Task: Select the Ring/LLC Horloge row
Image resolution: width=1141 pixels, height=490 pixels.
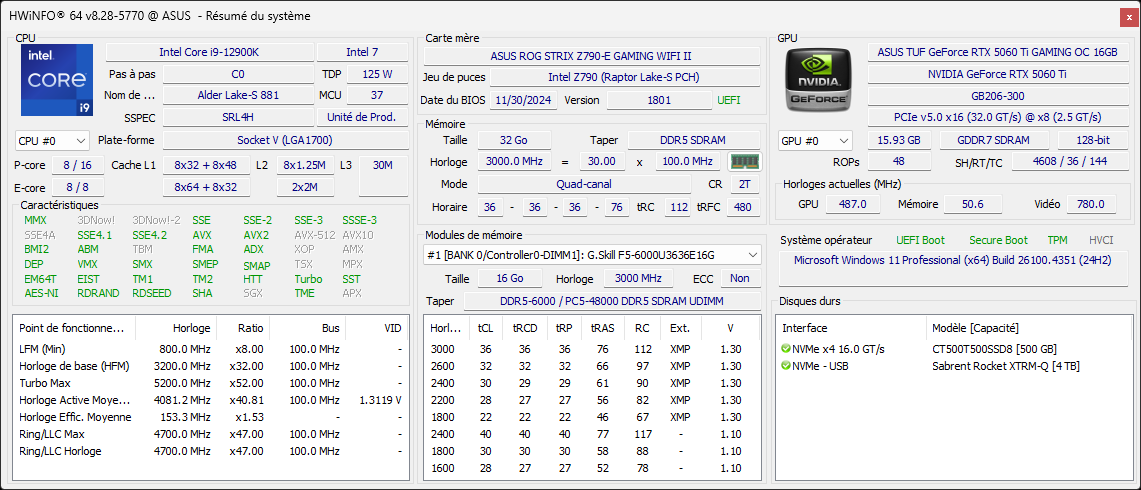Action: pyautogui.click(x=210, y=451)
